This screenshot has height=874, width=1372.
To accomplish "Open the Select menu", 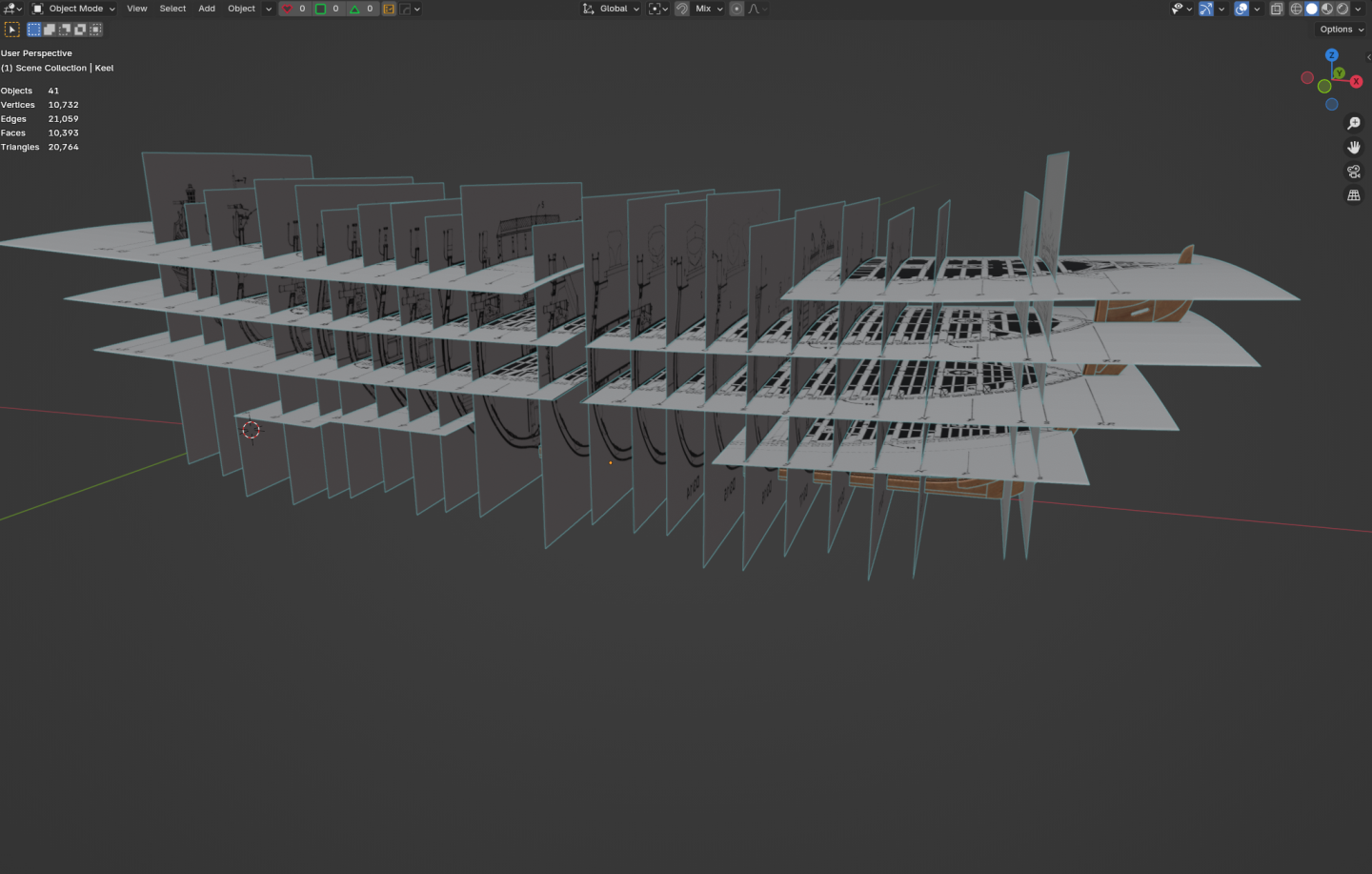I will [172, 9].
